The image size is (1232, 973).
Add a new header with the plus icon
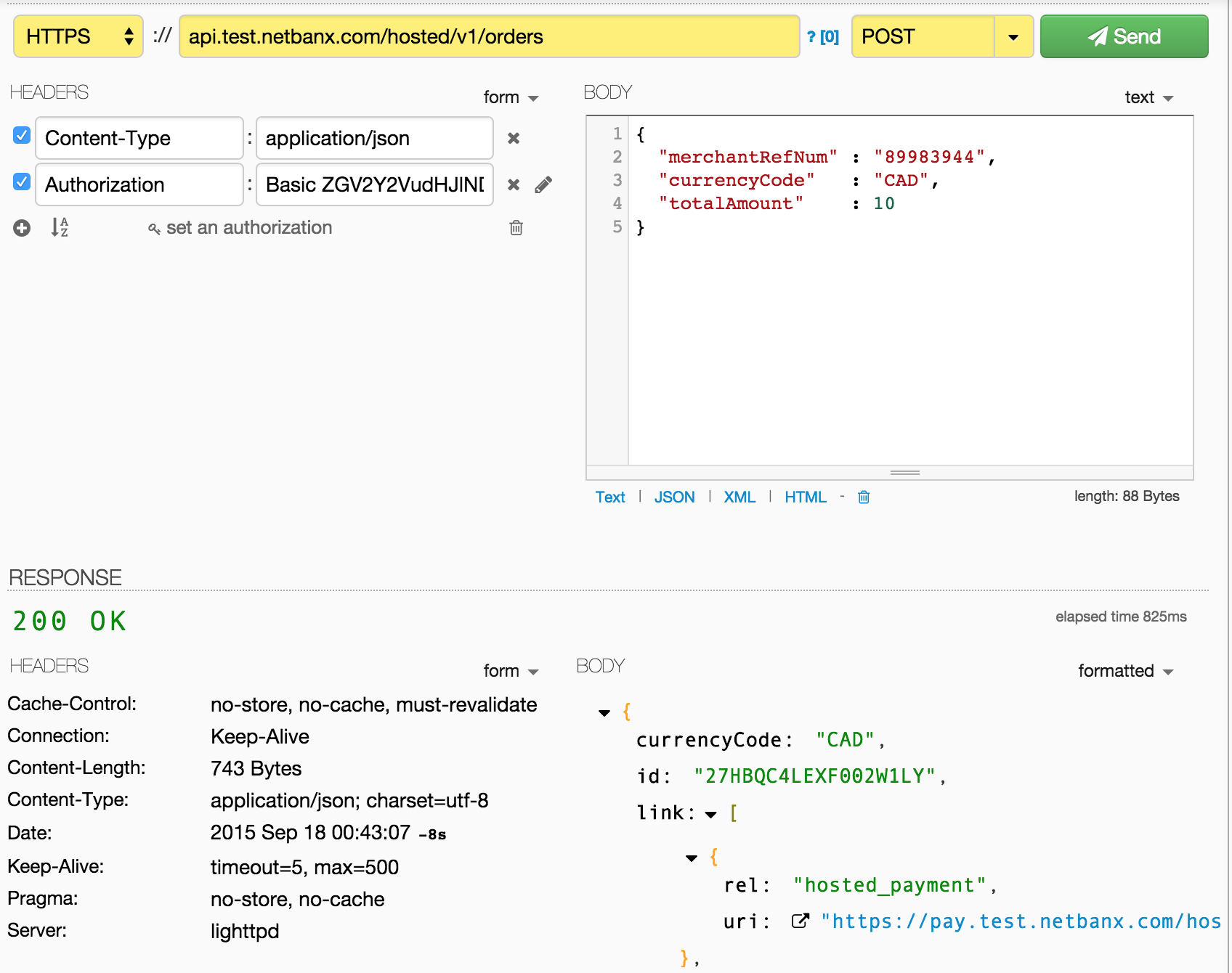pyautogui.click(x=22, y=228)
